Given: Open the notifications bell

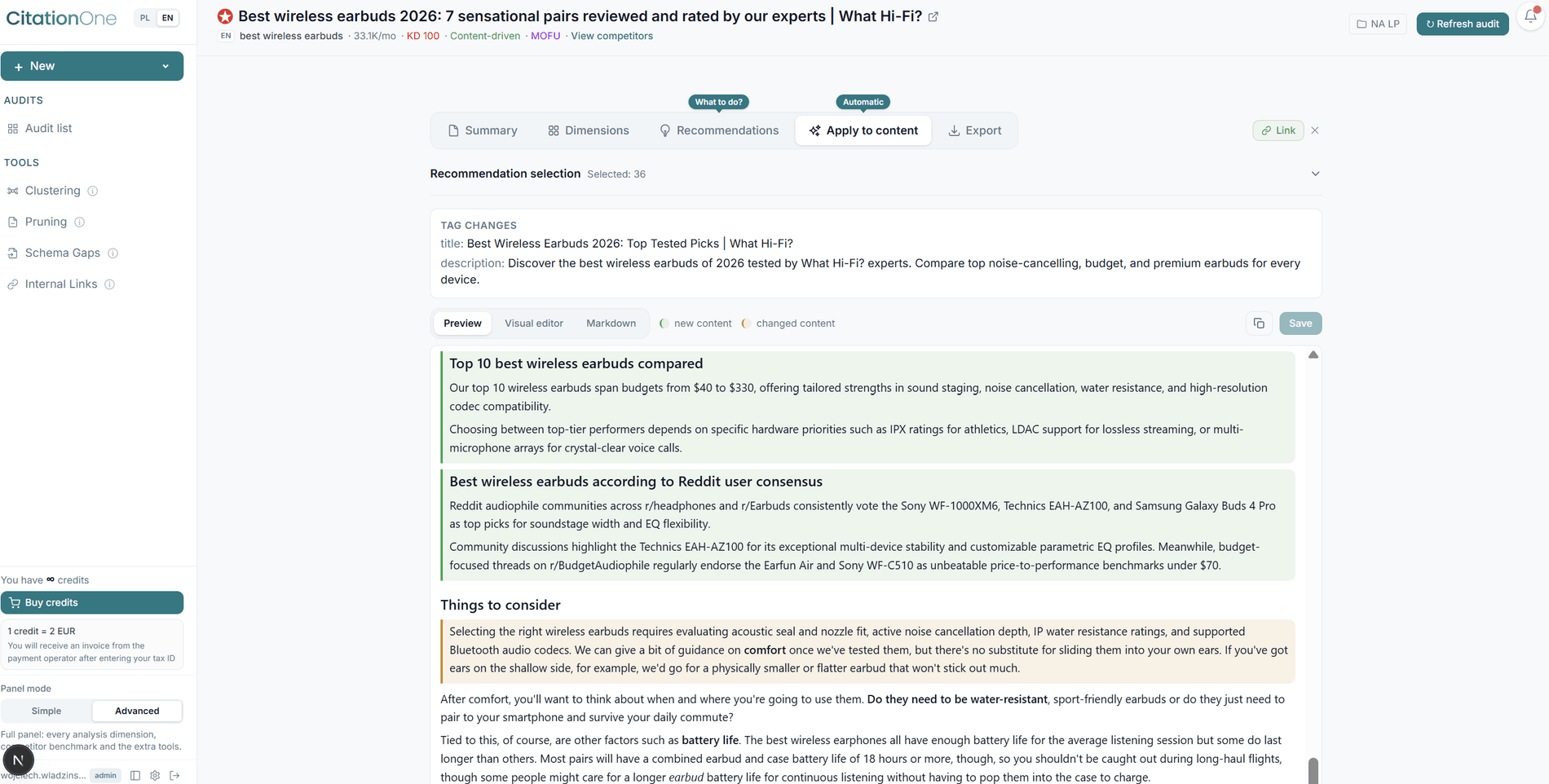Looking at the screenshot, I should [x=1530, y=16].
